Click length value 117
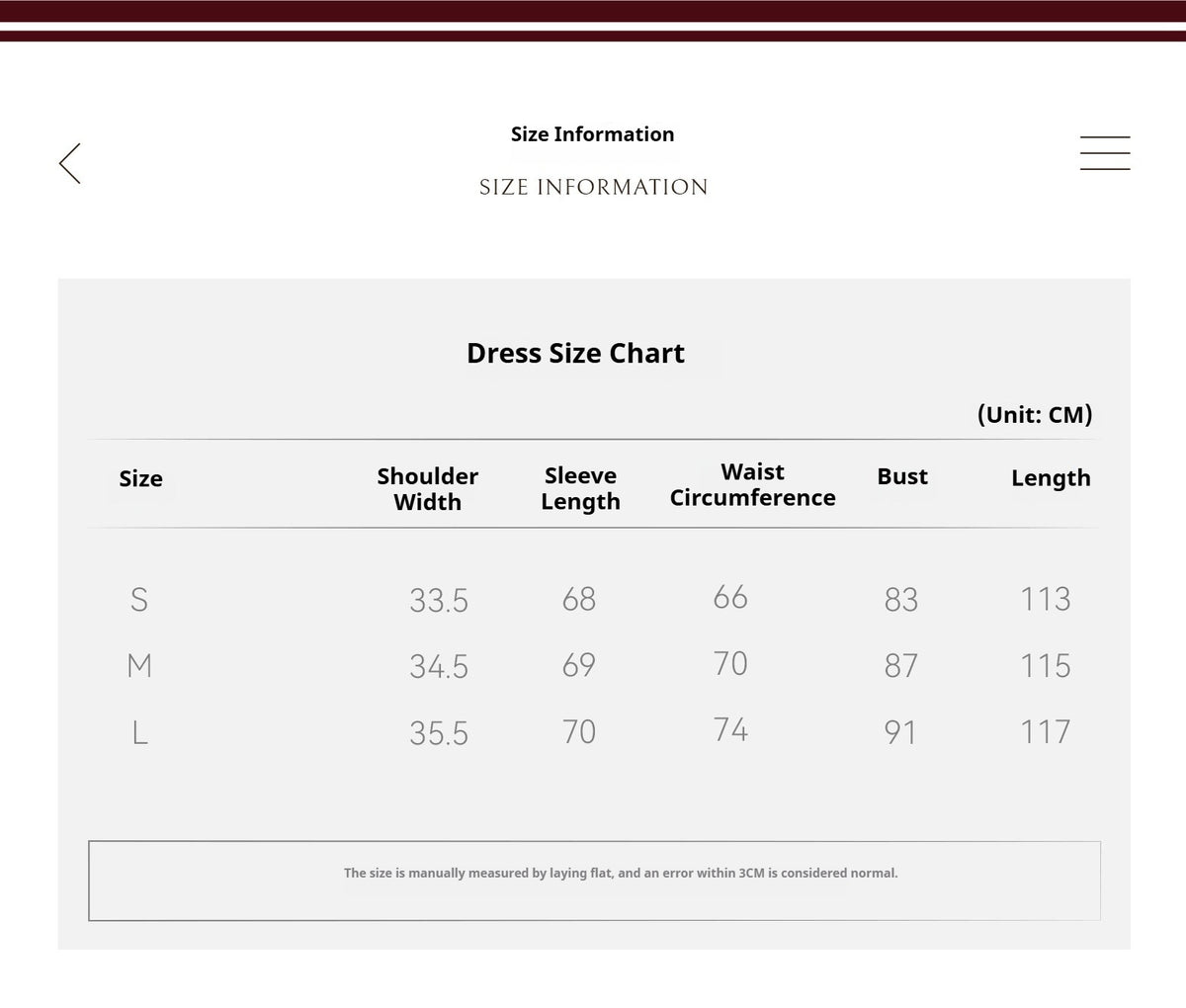This screenshot has width=1186, height=1008. (x=1046, y=731)
